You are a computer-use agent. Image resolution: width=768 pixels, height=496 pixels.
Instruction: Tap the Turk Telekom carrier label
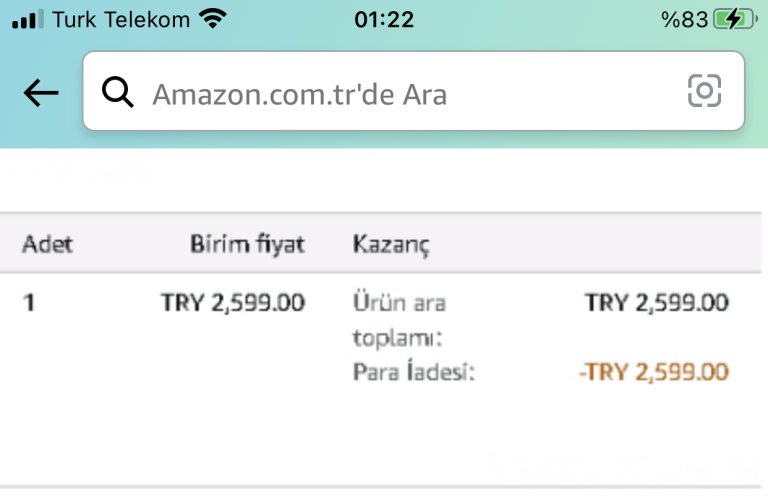[x=121, y=20]
